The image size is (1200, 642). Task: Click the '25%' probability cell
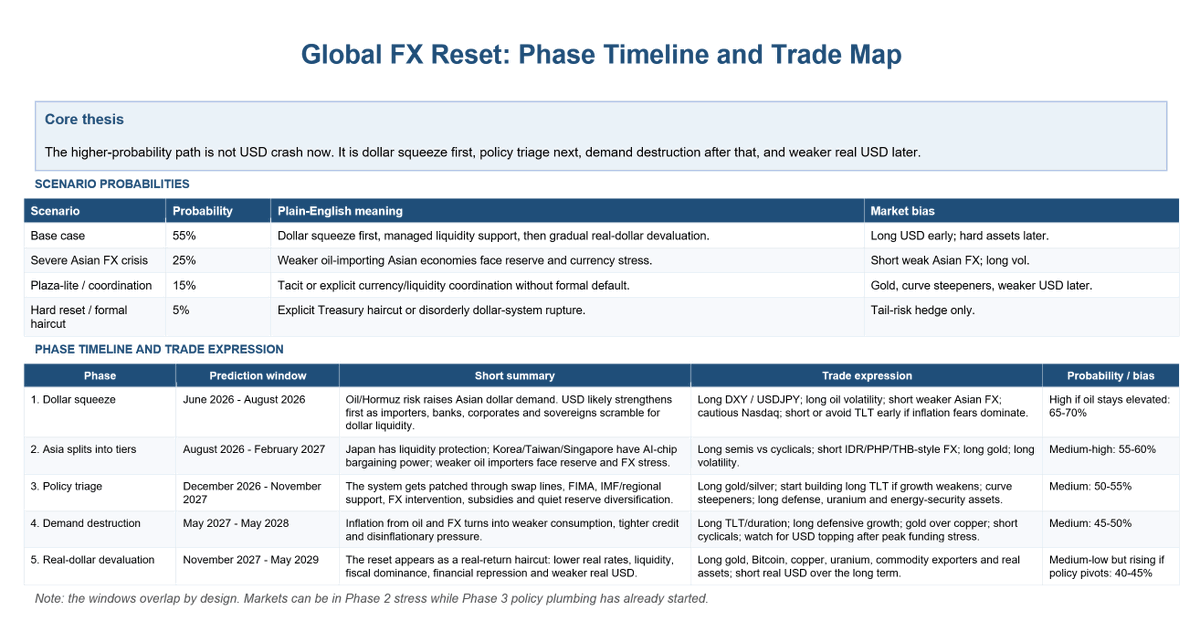pos(218,260)
